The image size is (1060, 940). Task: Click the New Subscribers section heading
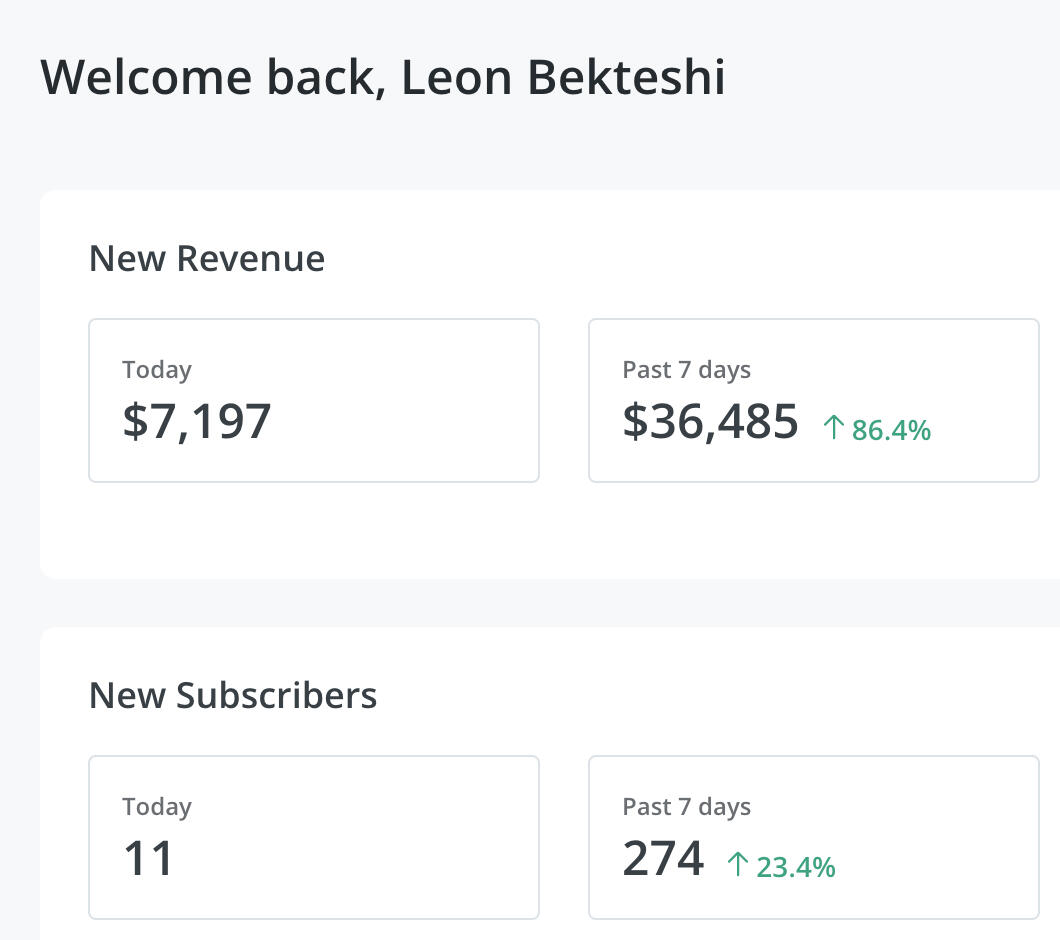[x=233, y=695]
